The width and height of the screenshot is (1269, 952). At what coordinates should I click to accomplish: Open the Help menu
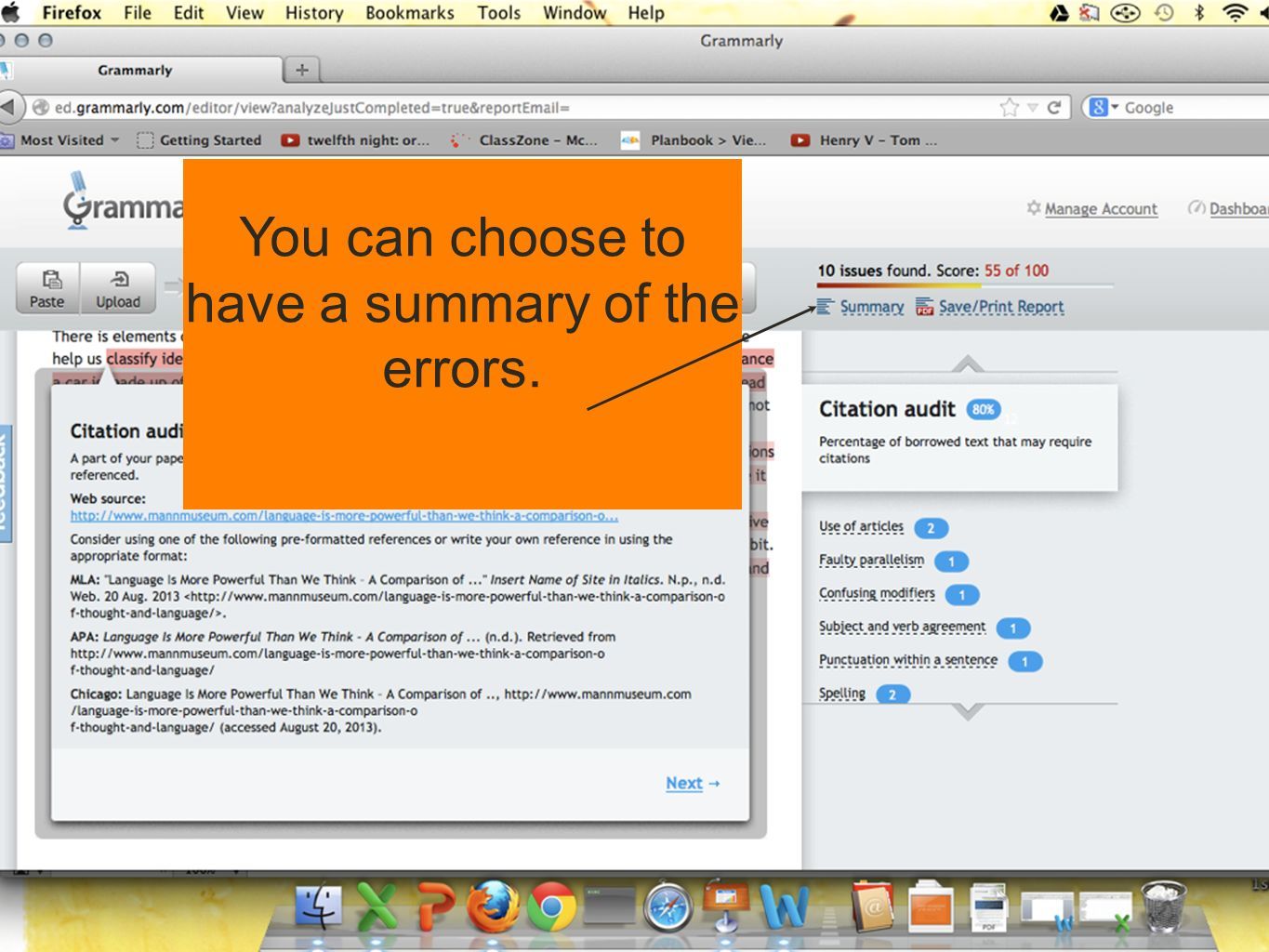coord(646,13)
